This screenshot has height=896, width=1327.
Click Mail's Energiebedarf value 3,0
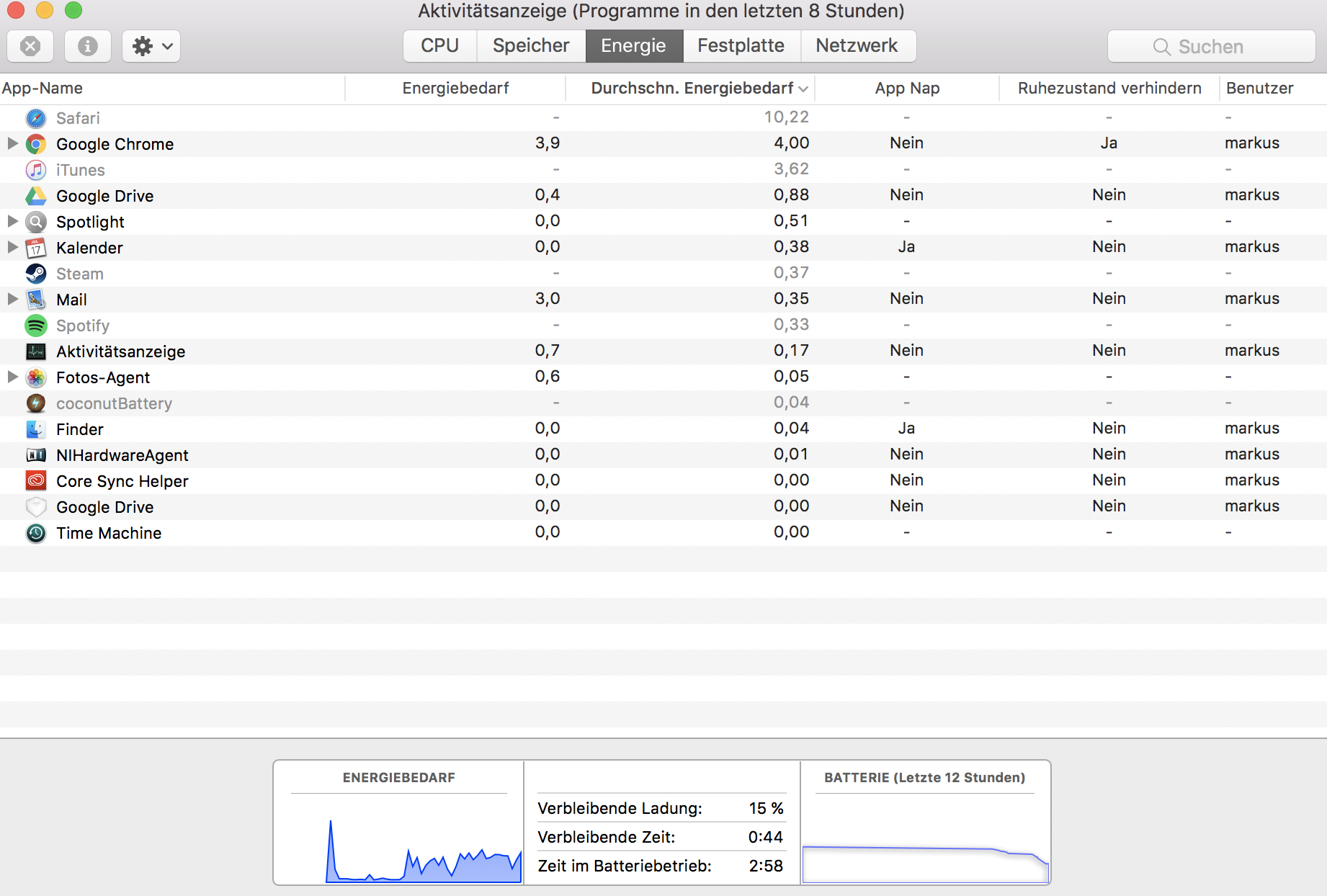point(548,298)
